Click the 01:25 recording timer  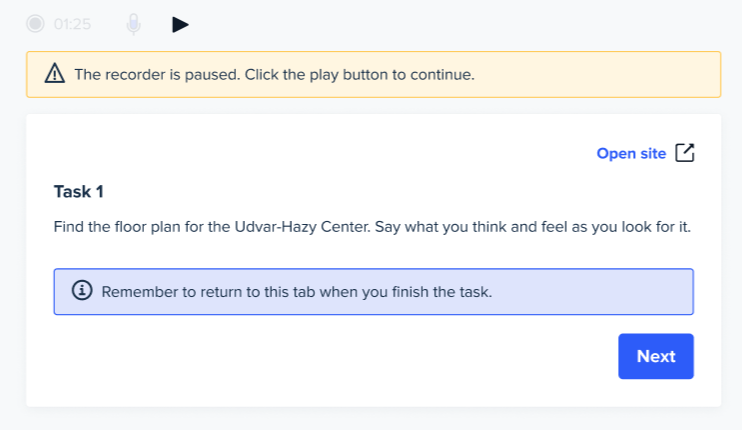[x=72, y=24]
